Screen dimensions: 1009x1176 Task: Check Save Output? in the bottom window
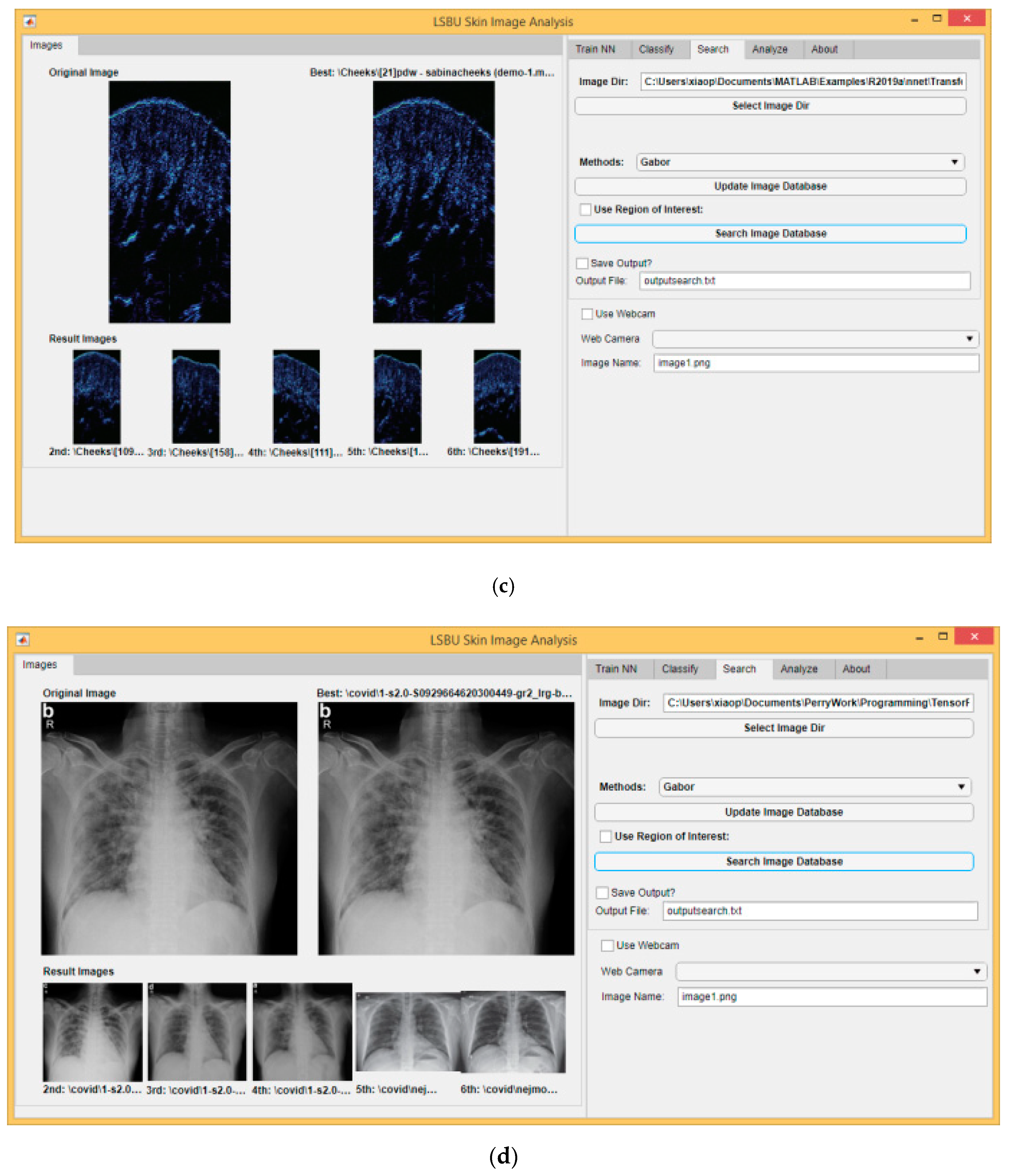tap(602, 892)
